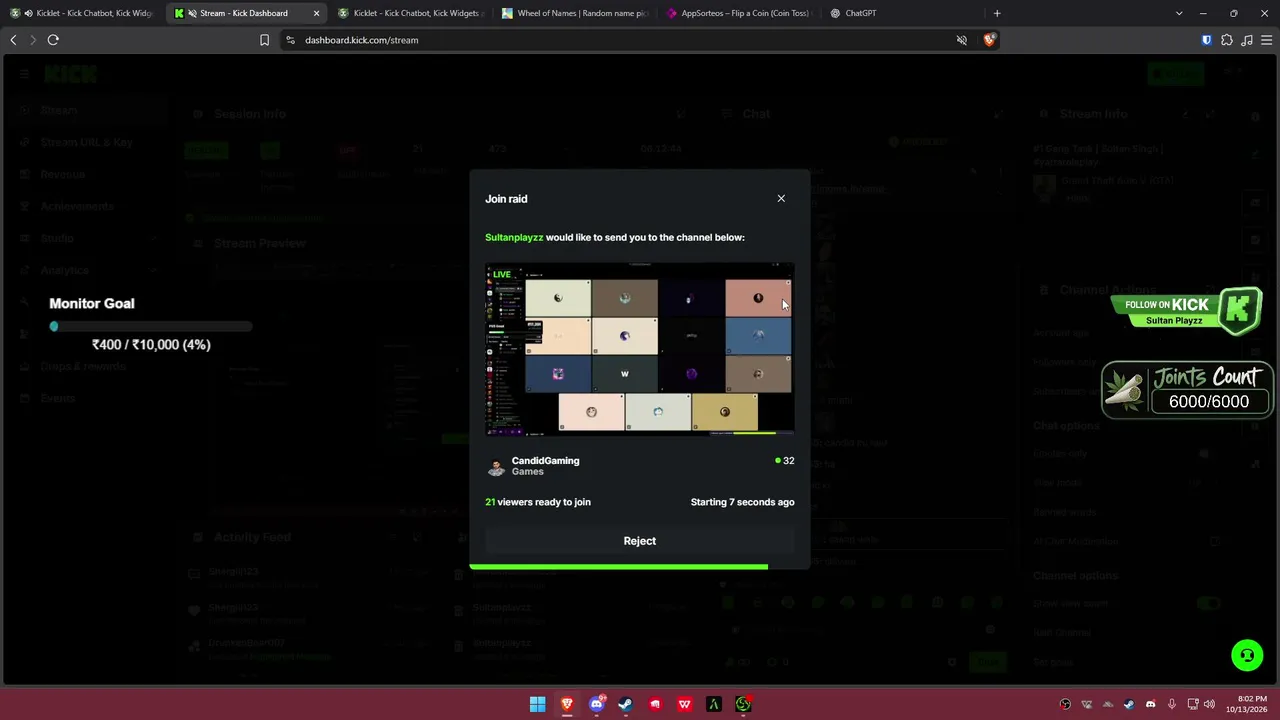View site information icon beside the URL
The width and height of the screenshot is (1280, 720).
pos(290,40)
